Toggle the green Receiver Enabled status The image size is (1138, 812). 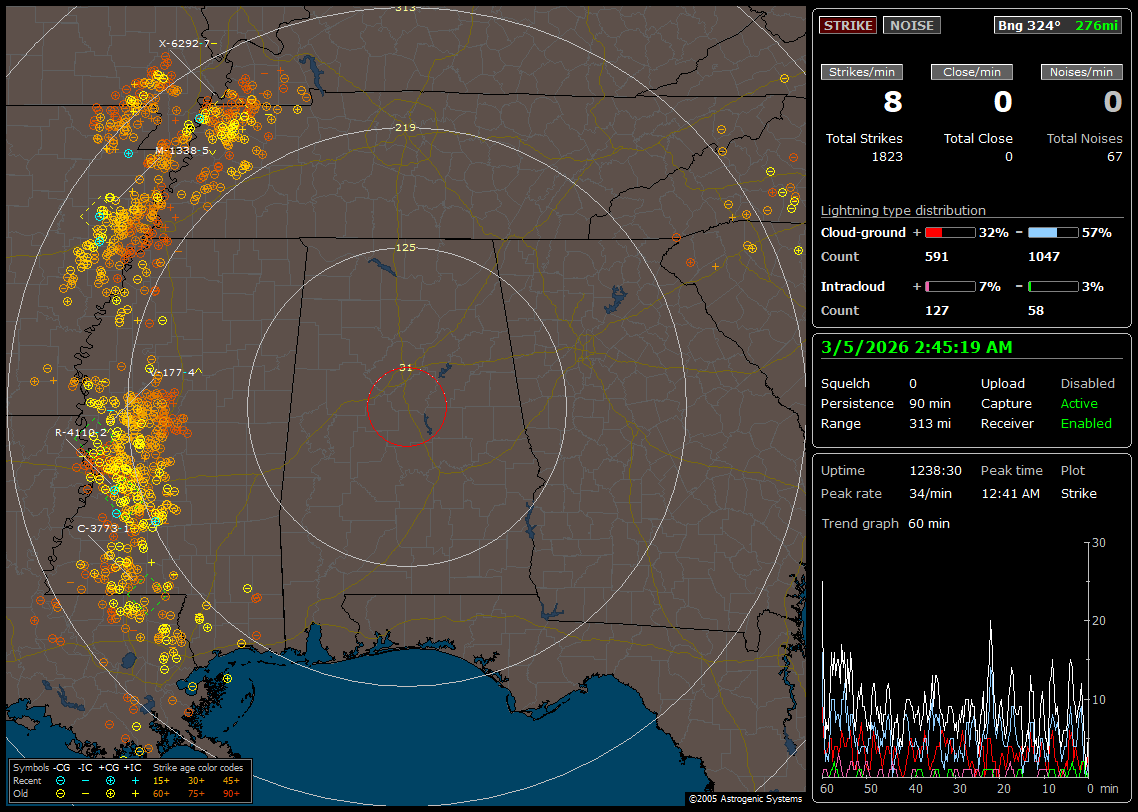(x=1086, y=423)
